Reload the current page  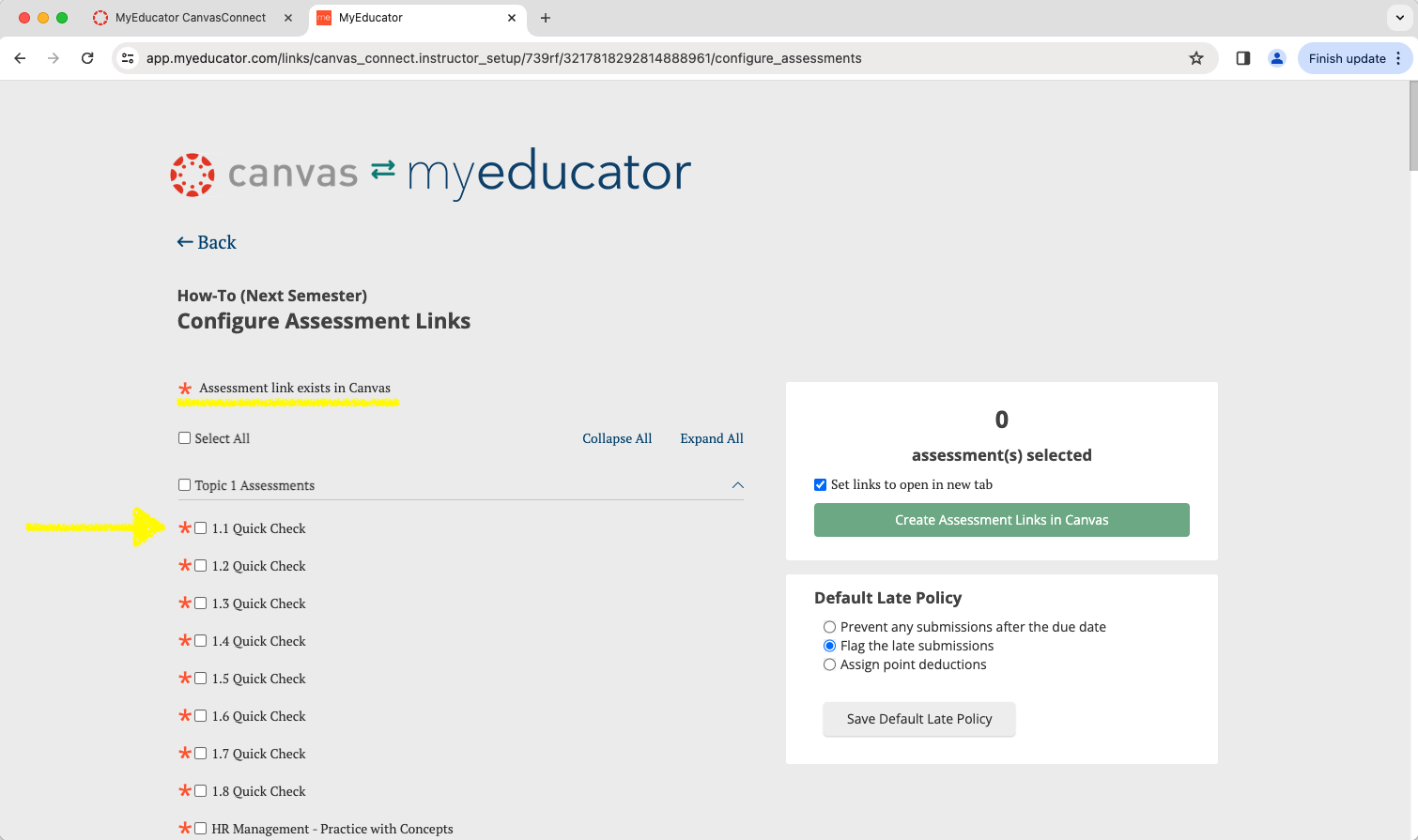tap(87, 58)
